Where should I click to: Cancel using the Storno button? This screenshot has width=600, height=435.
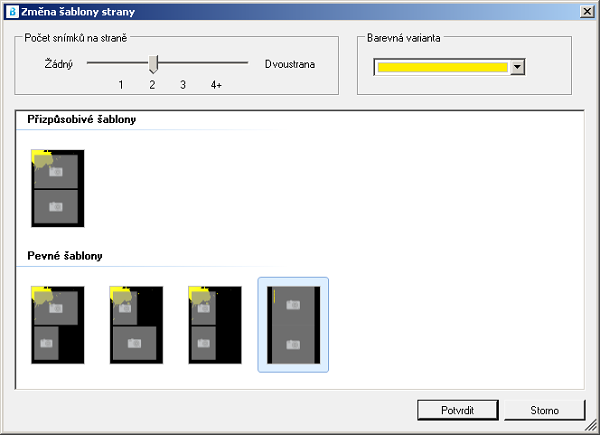[544, 410]
